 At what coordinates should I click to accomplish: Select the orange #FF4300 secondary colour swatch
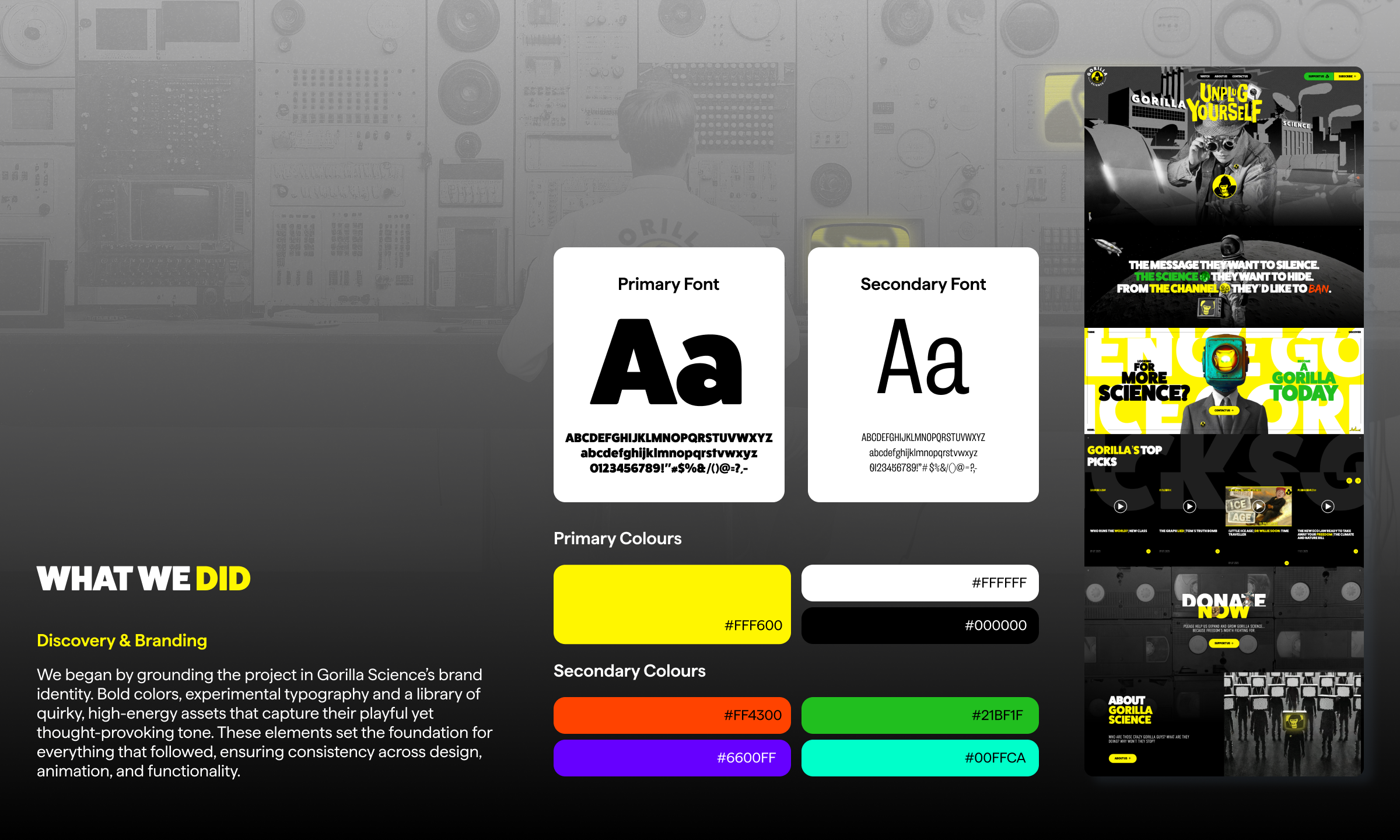[672, 715]
